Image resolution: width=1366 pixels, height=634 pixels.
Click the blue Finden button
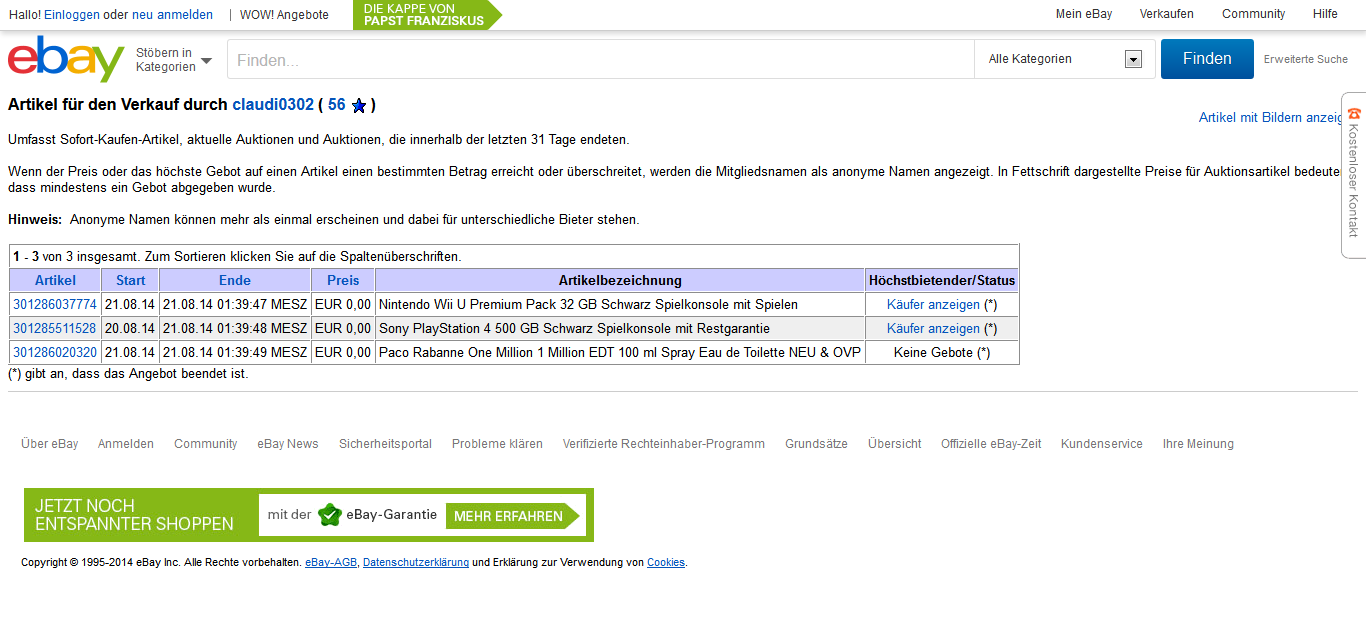tap(1207, 59)
